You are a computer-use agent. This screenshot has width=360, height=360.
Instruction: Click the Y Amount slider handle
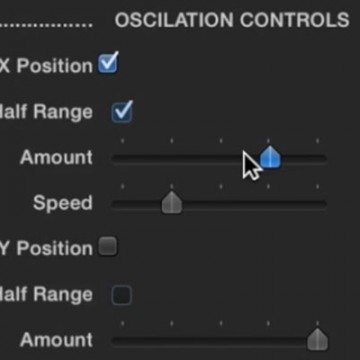[317, 339]
